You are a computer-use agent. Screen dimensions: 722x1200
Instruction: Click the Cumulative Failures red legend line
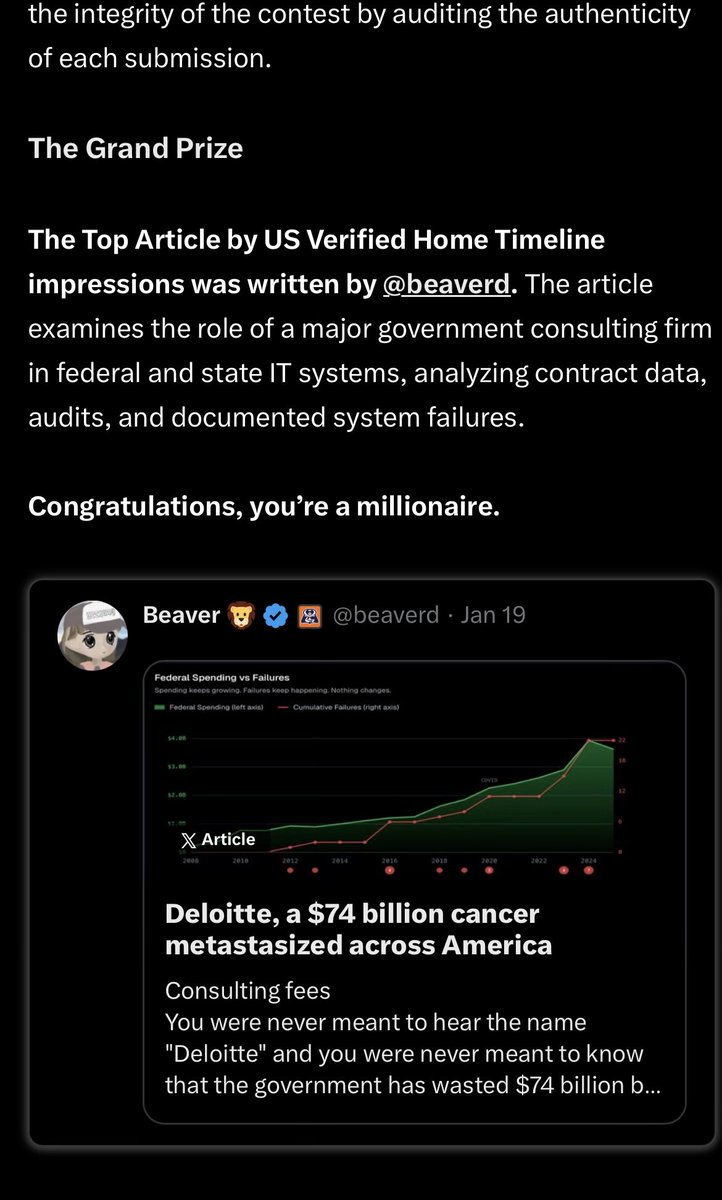(281, 707)
